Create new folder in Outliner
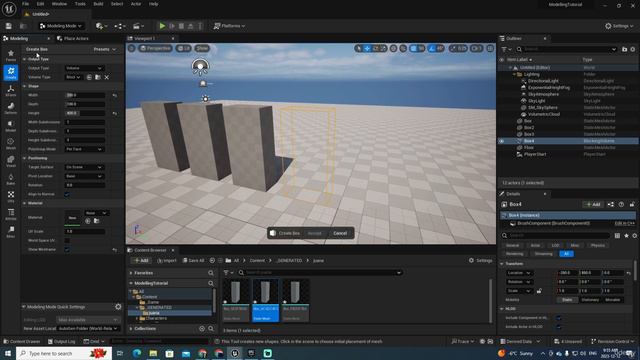The image size is (640, 360). pyautogui.click(x=624, y=49)
